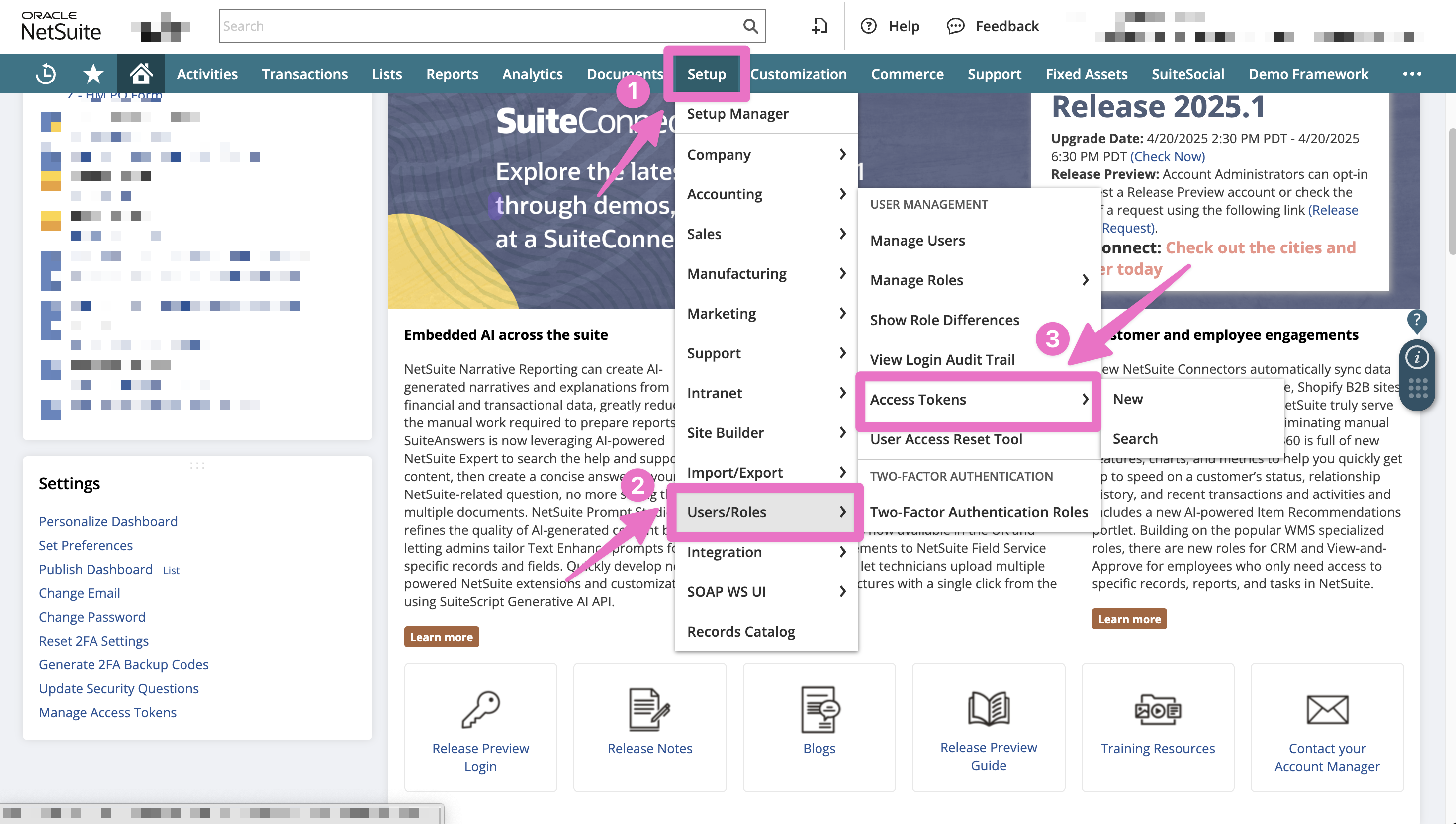This screenshot has height=824, width=1456.
Task: Open Feedback speech bubble icon
Action: coord(955,26)
